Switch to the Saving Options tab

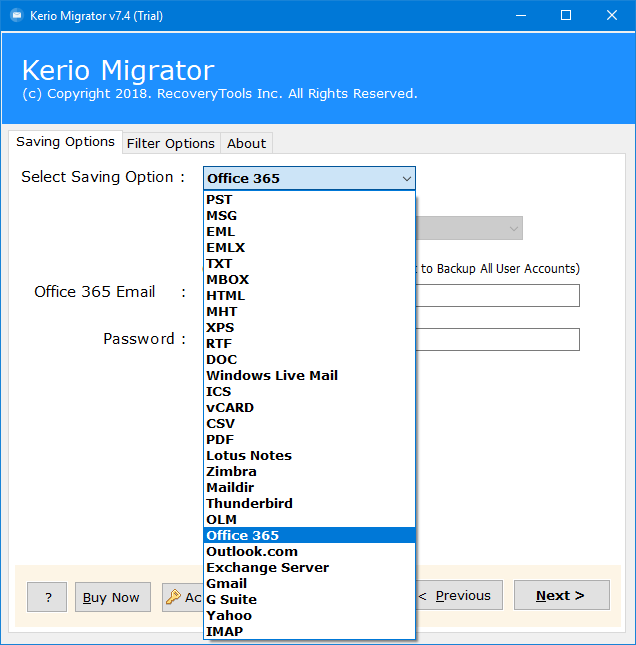tap(65, 142)
